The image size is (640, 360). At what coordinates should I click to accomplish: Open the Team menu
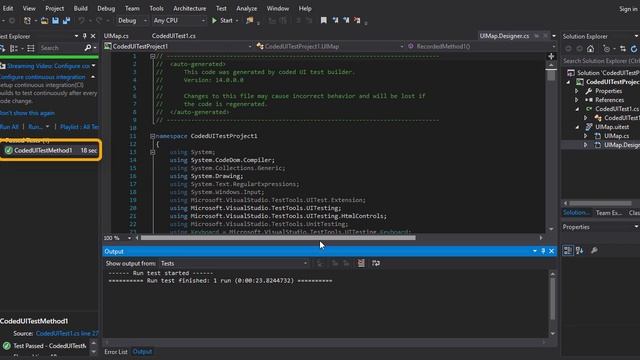[132, 8]
